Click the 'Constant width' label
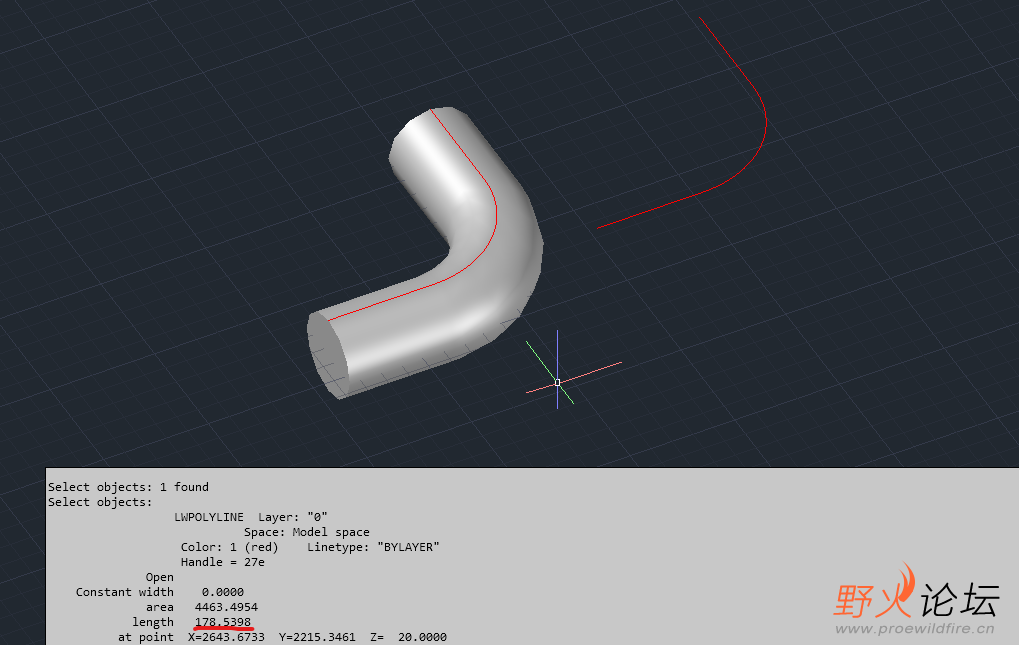 pos(125,592)
